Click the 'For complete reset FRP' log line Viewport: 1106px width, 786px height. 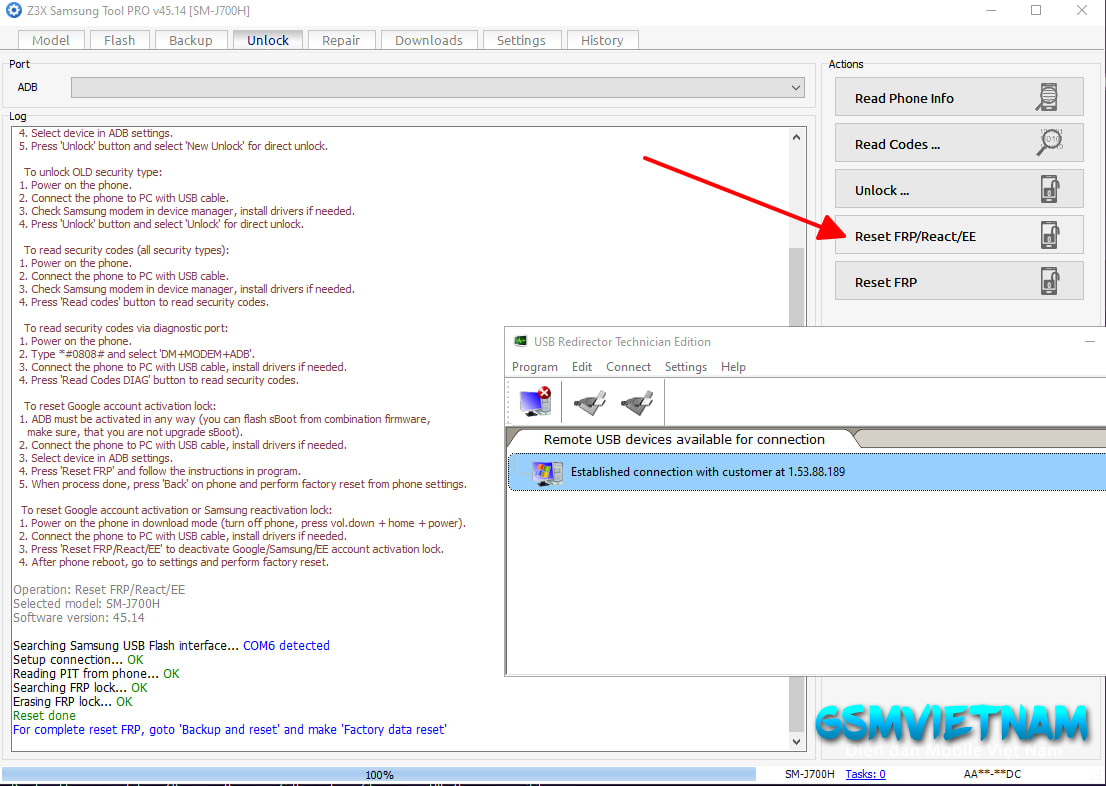tap(230, 730)
